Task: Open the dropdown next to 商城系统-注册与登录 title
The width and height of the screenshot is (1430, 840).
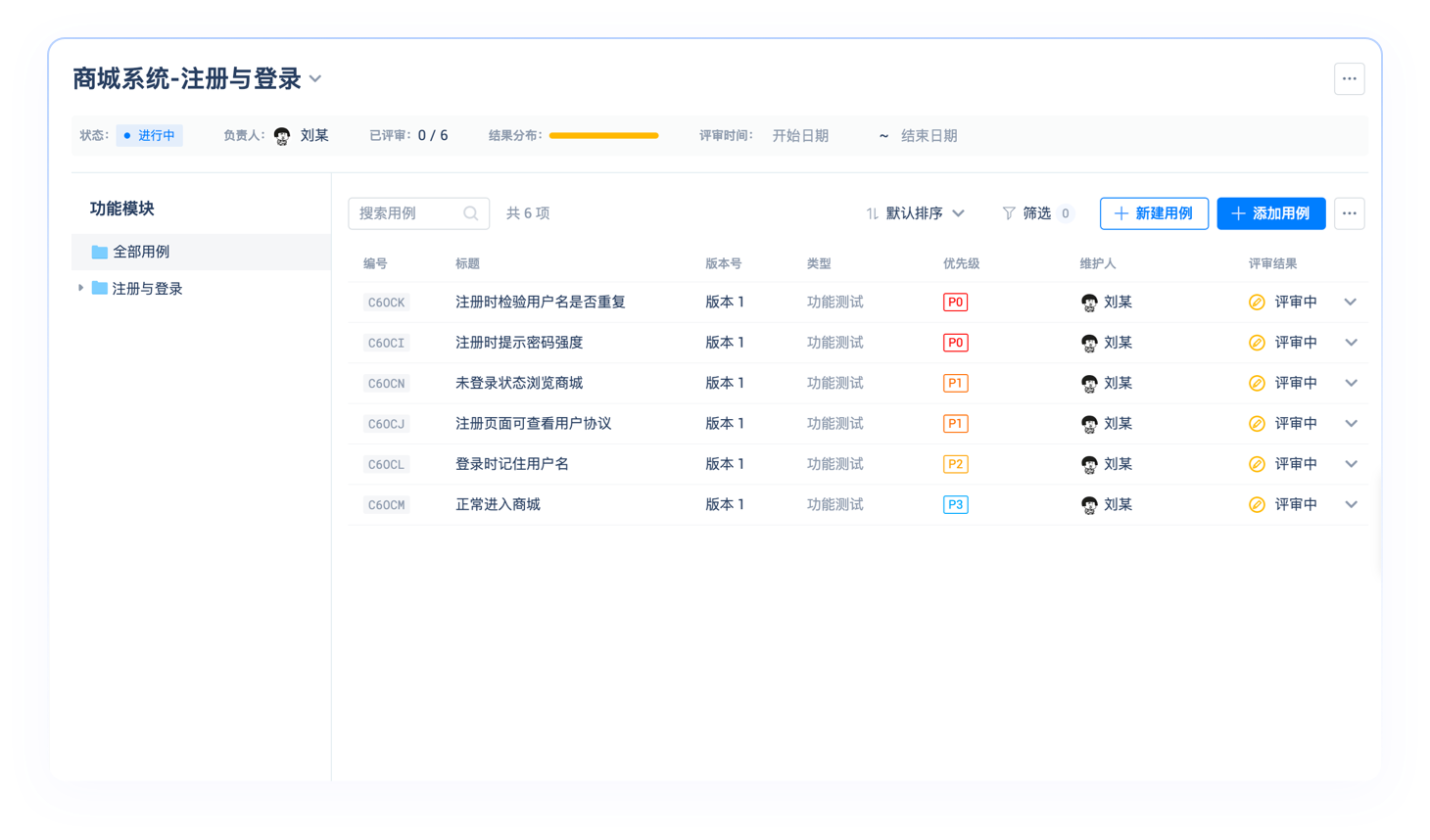Action: pyautogui.click(x=314, y=78)
